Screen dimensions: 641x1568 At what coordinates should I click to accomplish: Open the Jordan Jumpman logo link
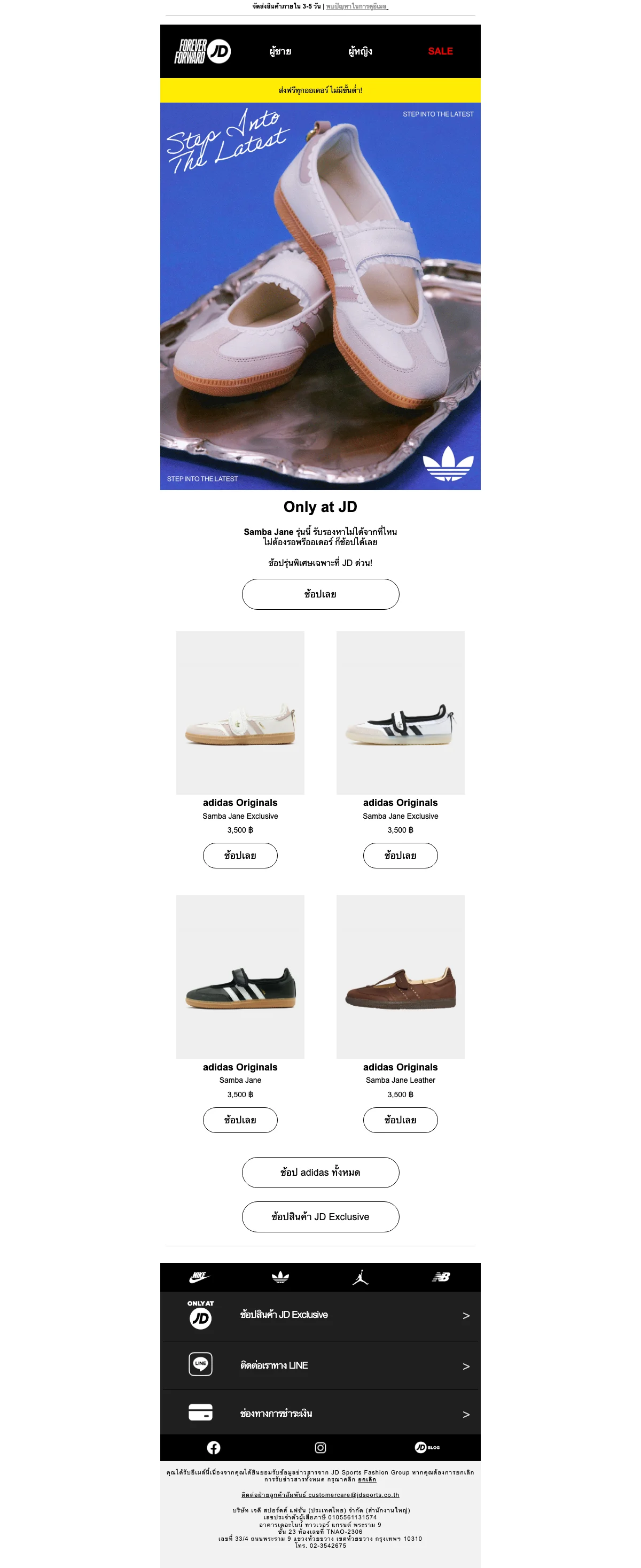pyautogui.click(x=361, y=1277)
